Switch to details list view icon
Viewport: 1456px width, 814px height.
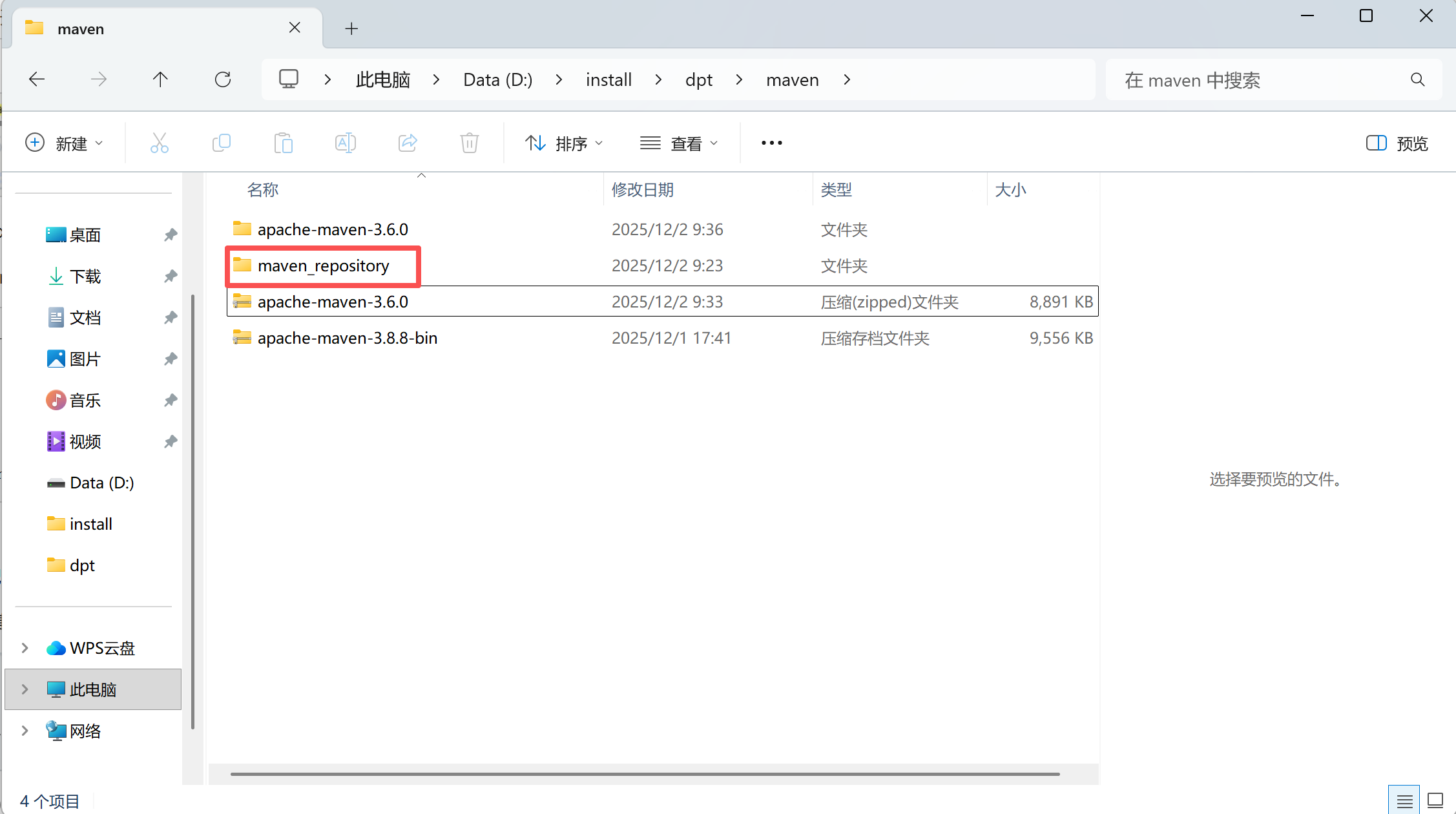(x=1404, y=800)
